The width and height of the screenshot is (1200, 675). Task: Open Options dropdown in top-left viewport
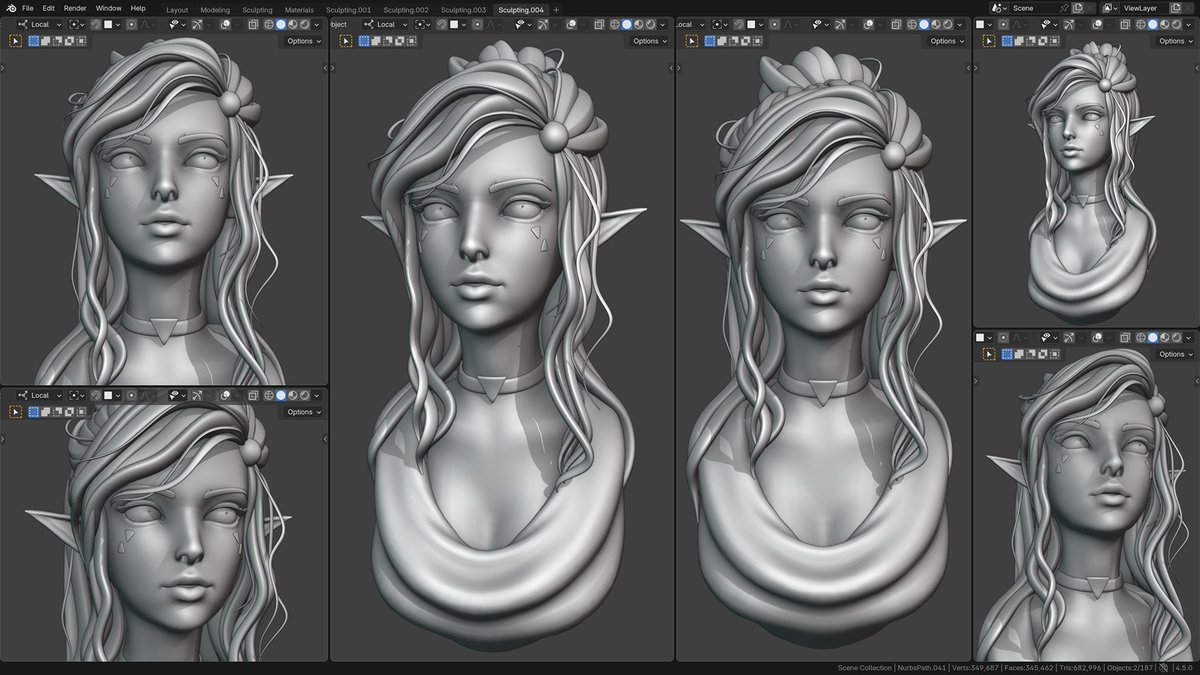pos(304,41)
